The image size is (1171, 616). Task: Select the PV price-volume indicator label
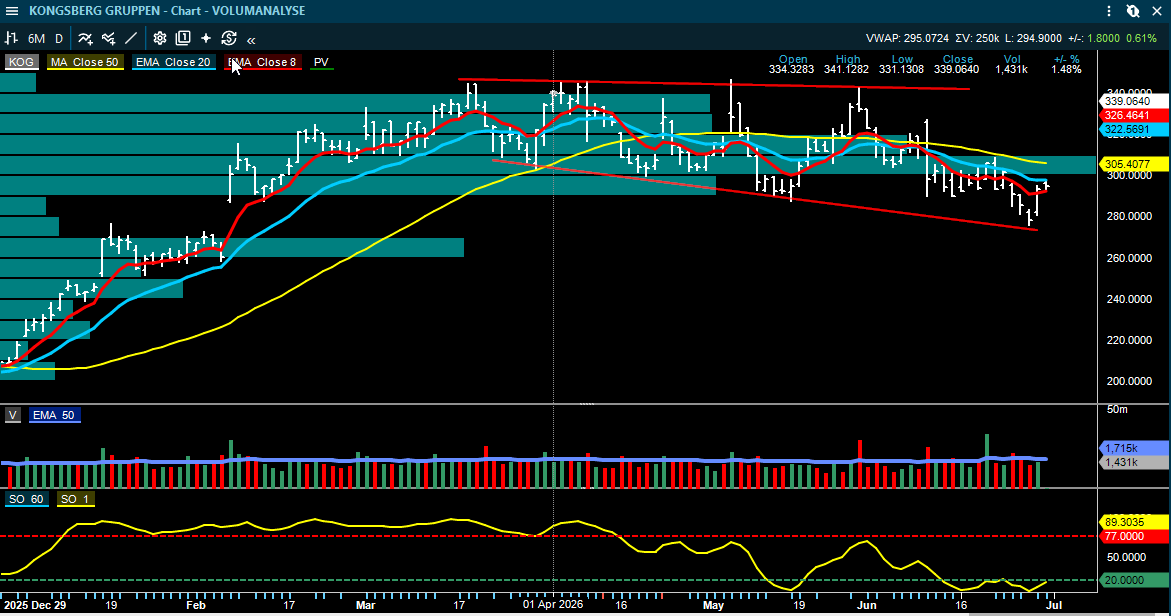(x=321, y=62)
